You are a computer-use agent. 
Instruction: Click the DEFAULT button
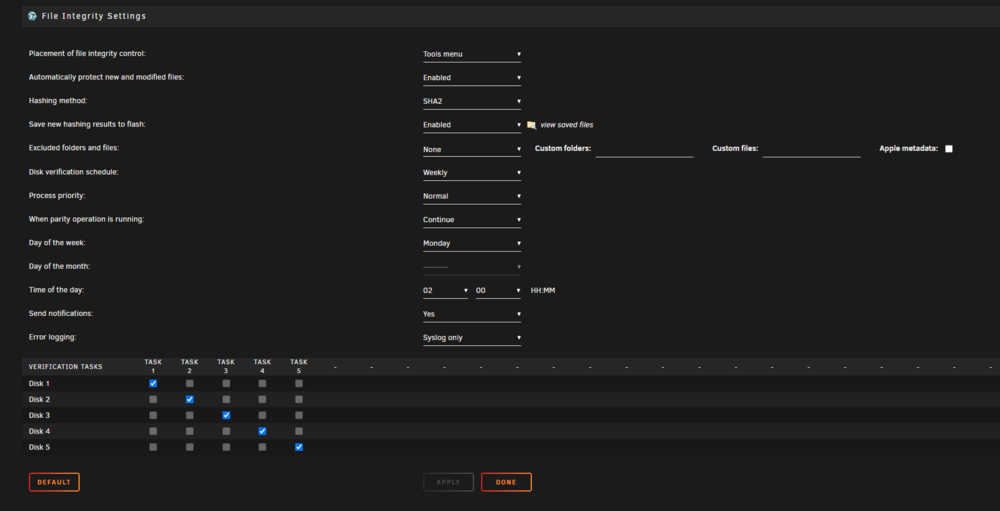point(54,482)
